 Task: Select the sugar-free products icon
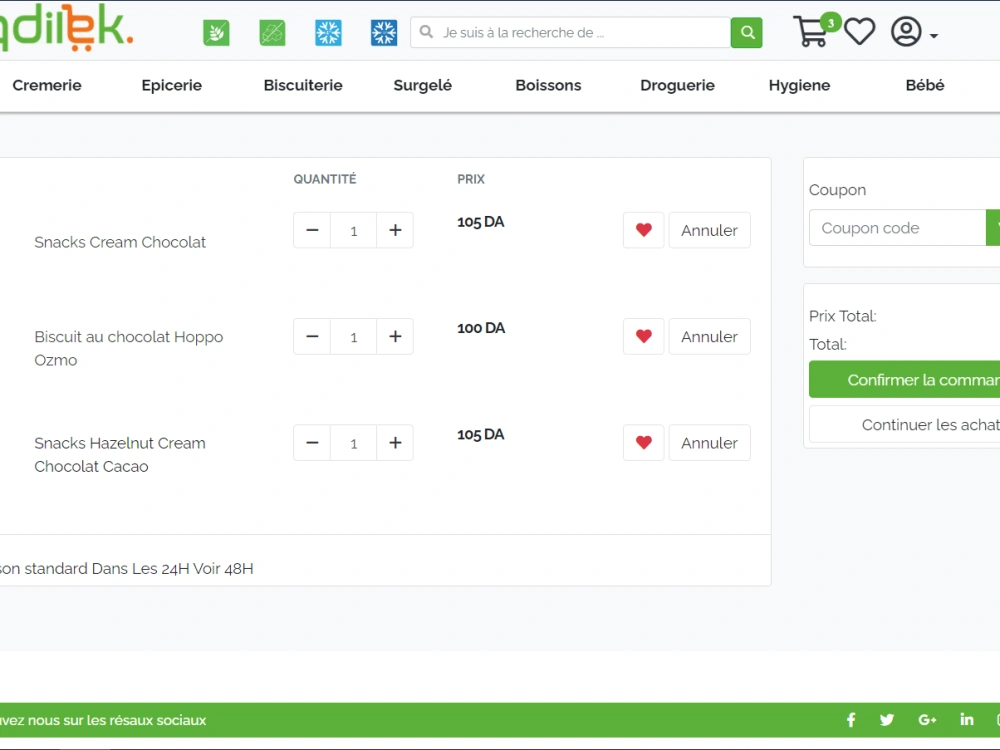tap(271, 32)
